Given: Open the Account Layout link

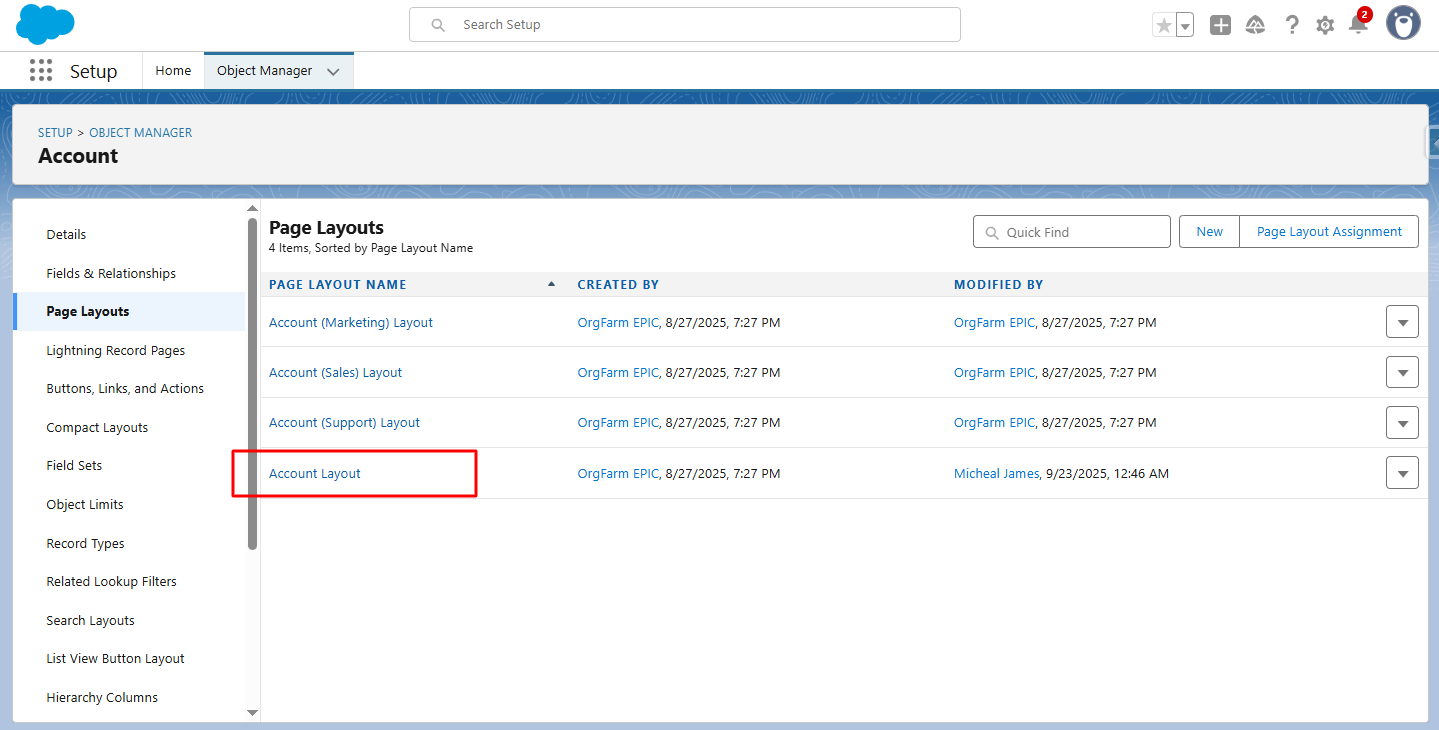Looking at the screenshot, I should (315, 474).
